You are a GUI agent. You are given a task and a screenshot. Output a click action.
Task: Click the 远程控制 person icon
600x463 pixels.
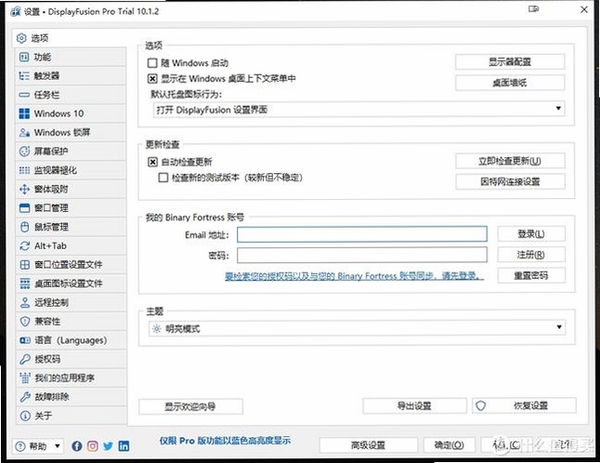click(x=24, y=302)
